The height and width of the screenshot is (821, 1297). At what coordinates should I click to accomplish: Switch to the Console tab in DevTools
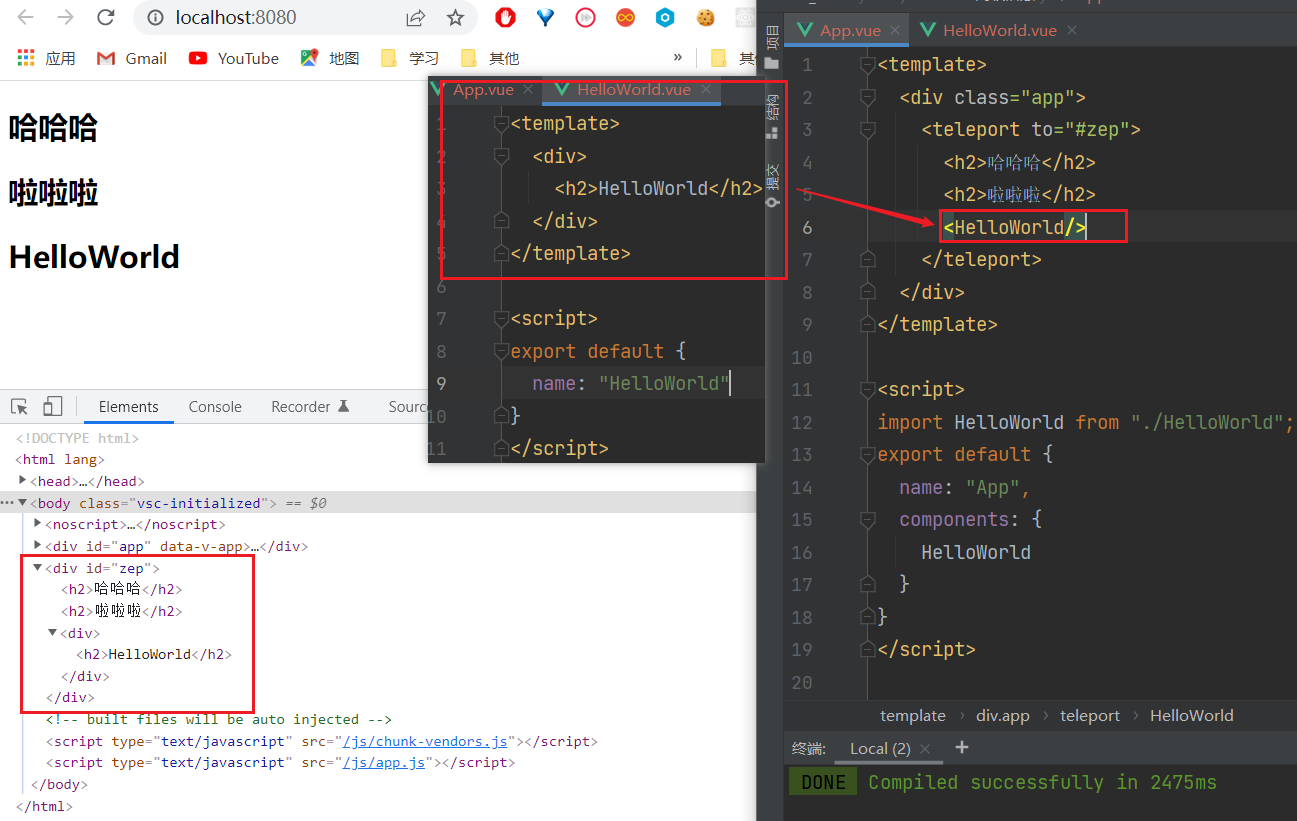(215, 407)
